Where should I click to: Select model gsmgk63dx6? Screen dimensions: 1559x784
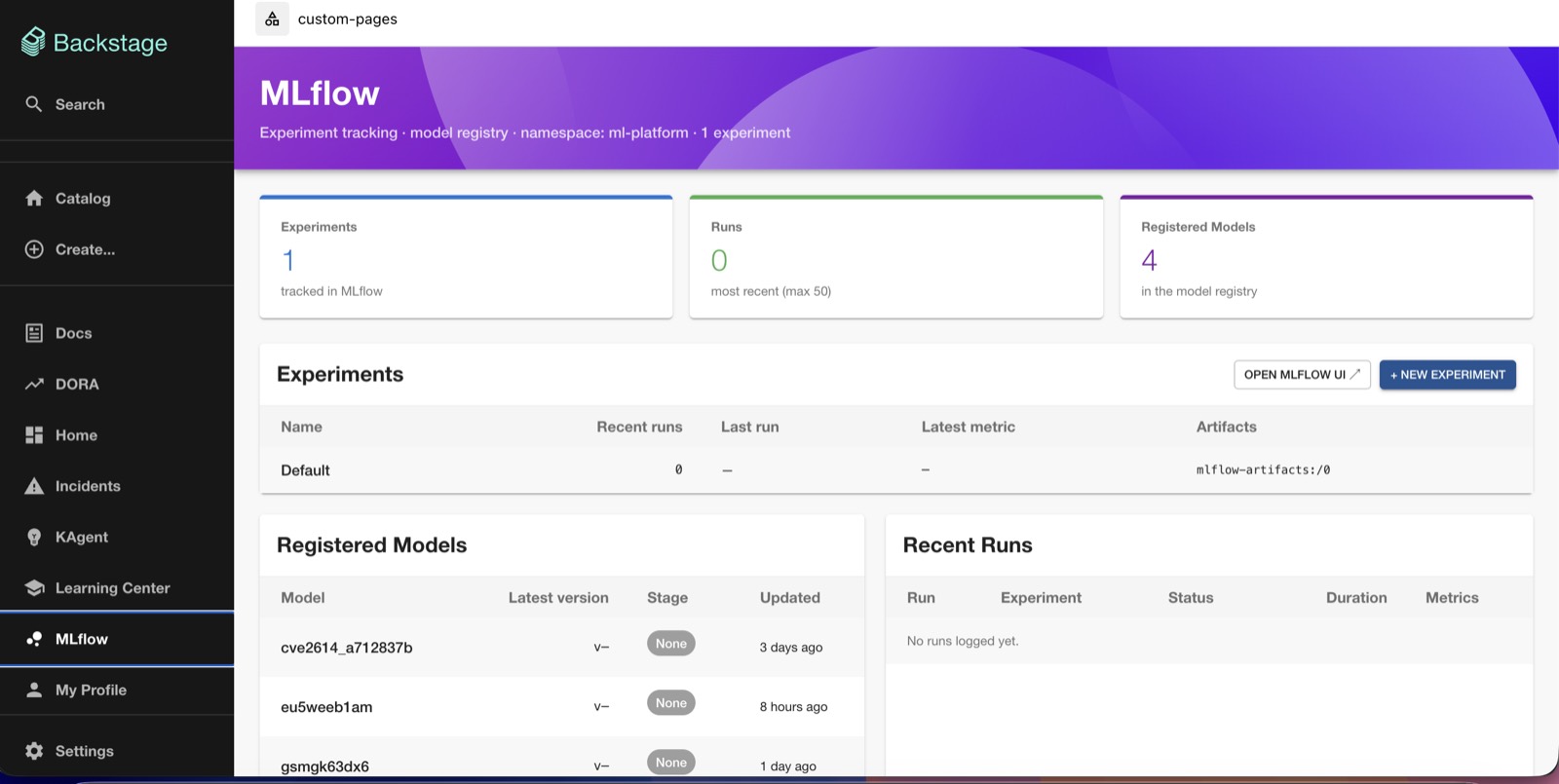click(x=324, y=766)
